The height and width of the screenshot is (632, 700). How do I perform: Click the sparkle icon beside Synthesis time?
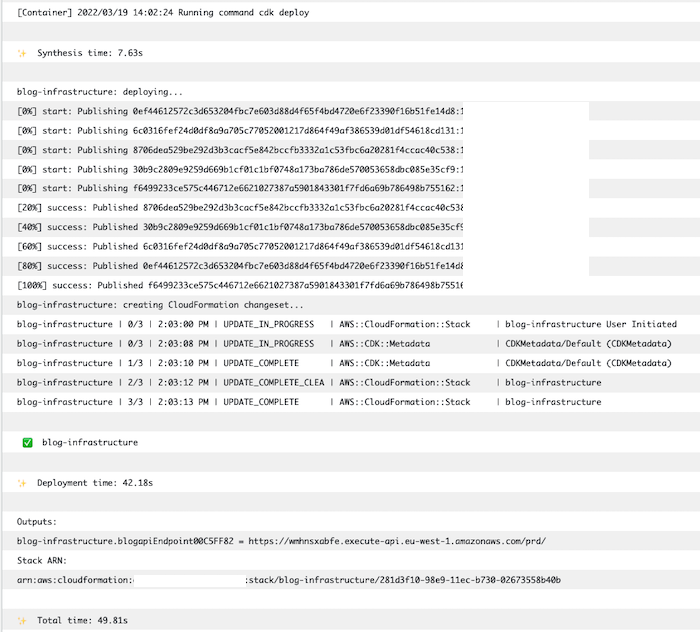(x=22, y=54)
